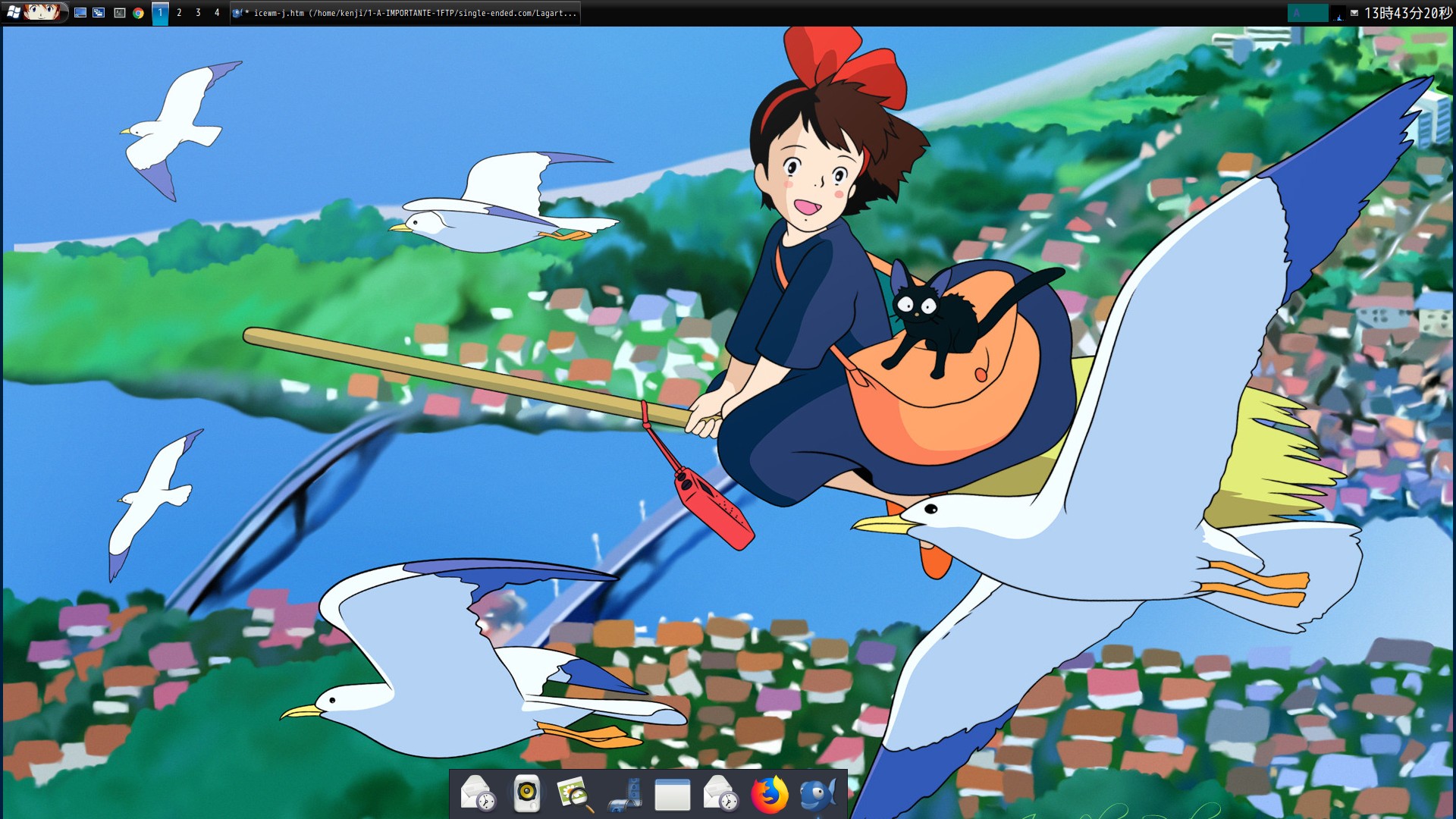Open the IceWM start menu button
This screenshot has height=819, width=1456.
[34, 12]
